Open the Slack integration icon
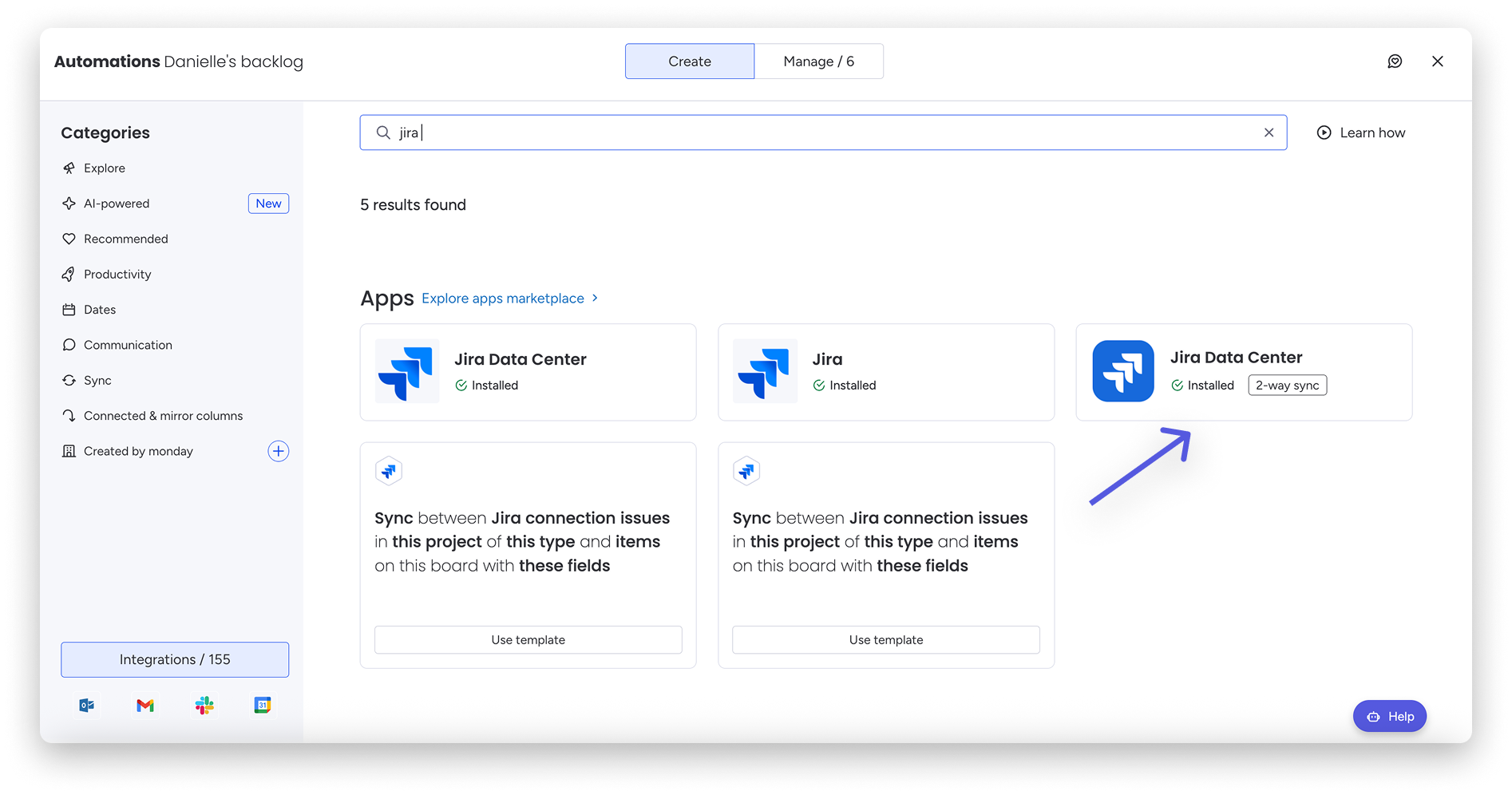The width and height of the screenshot is (1512, 795). [x=204, y=705]
